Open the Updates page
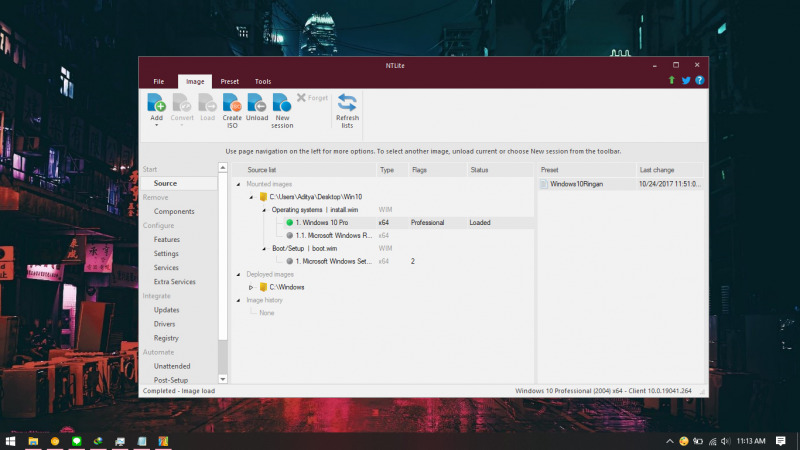Screen dimensions: 800x450 pos(166,310)
